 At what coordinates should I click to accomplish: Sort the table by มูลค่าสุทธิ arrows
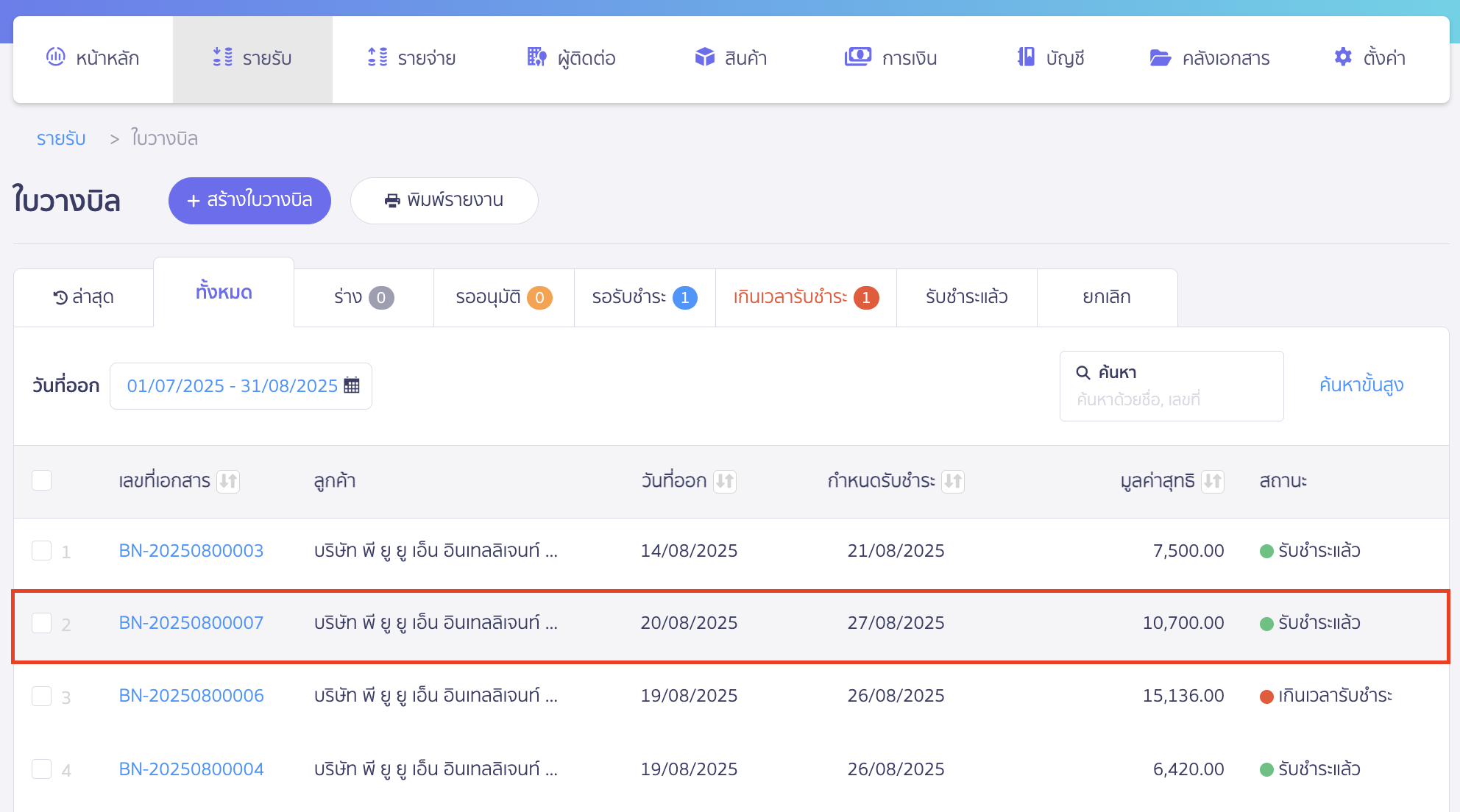click(x=1212, y=481)
